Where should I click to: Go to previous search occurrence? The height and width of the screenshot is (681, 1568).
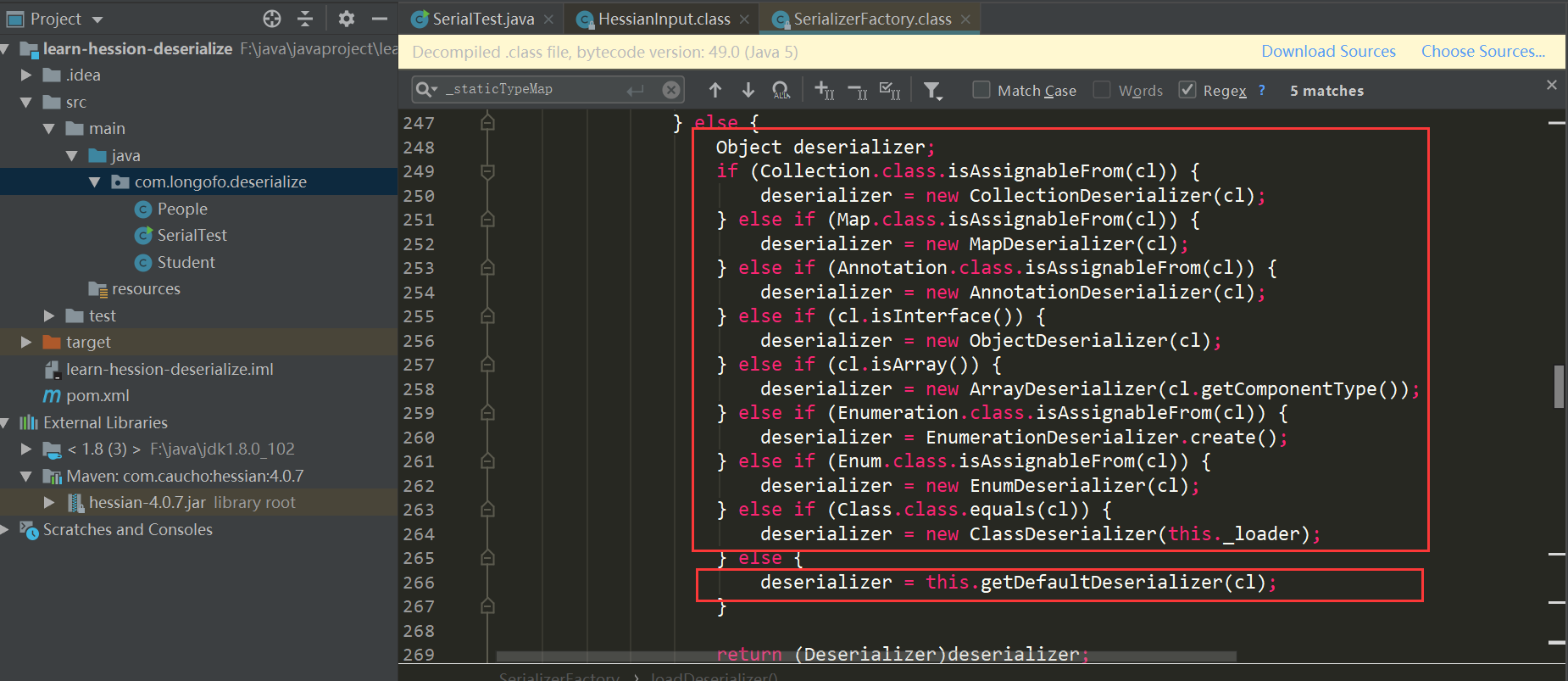click(715, 90)
